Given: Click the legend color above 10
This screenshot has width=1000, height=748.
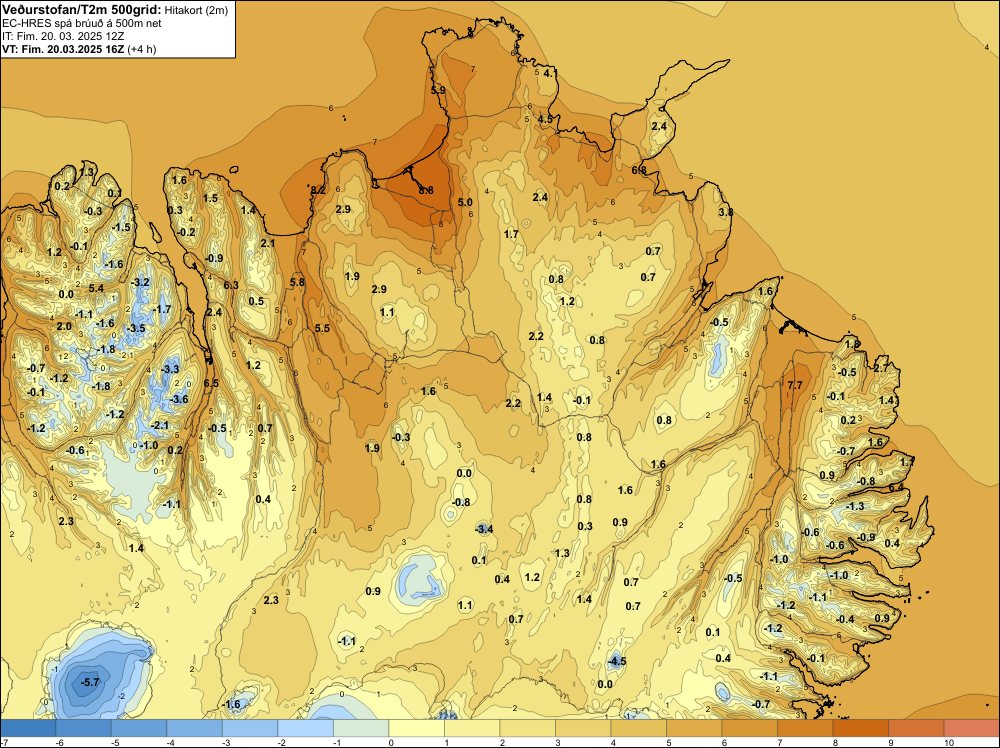Looking at the screenshot, I should point(971,728).
